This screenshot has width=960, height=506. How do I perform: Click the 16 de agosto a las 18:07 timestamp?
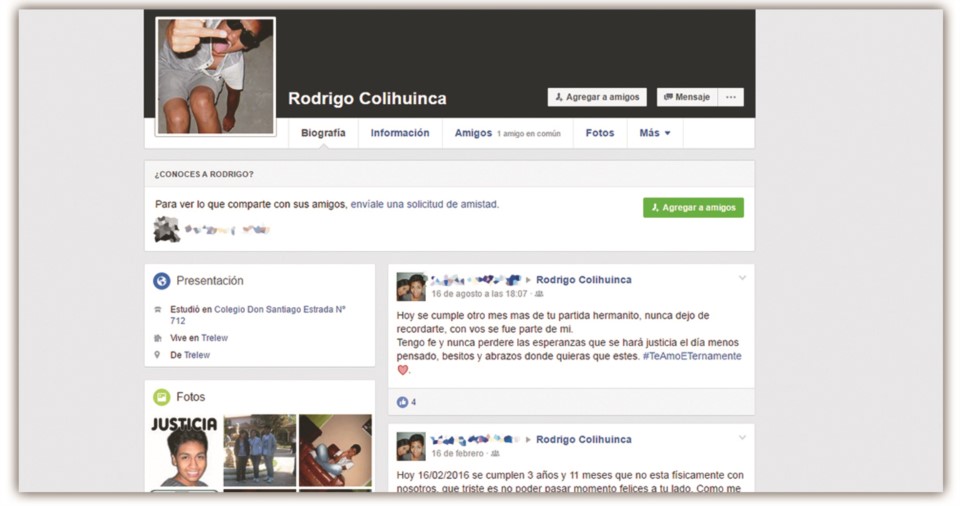[479, 294]
